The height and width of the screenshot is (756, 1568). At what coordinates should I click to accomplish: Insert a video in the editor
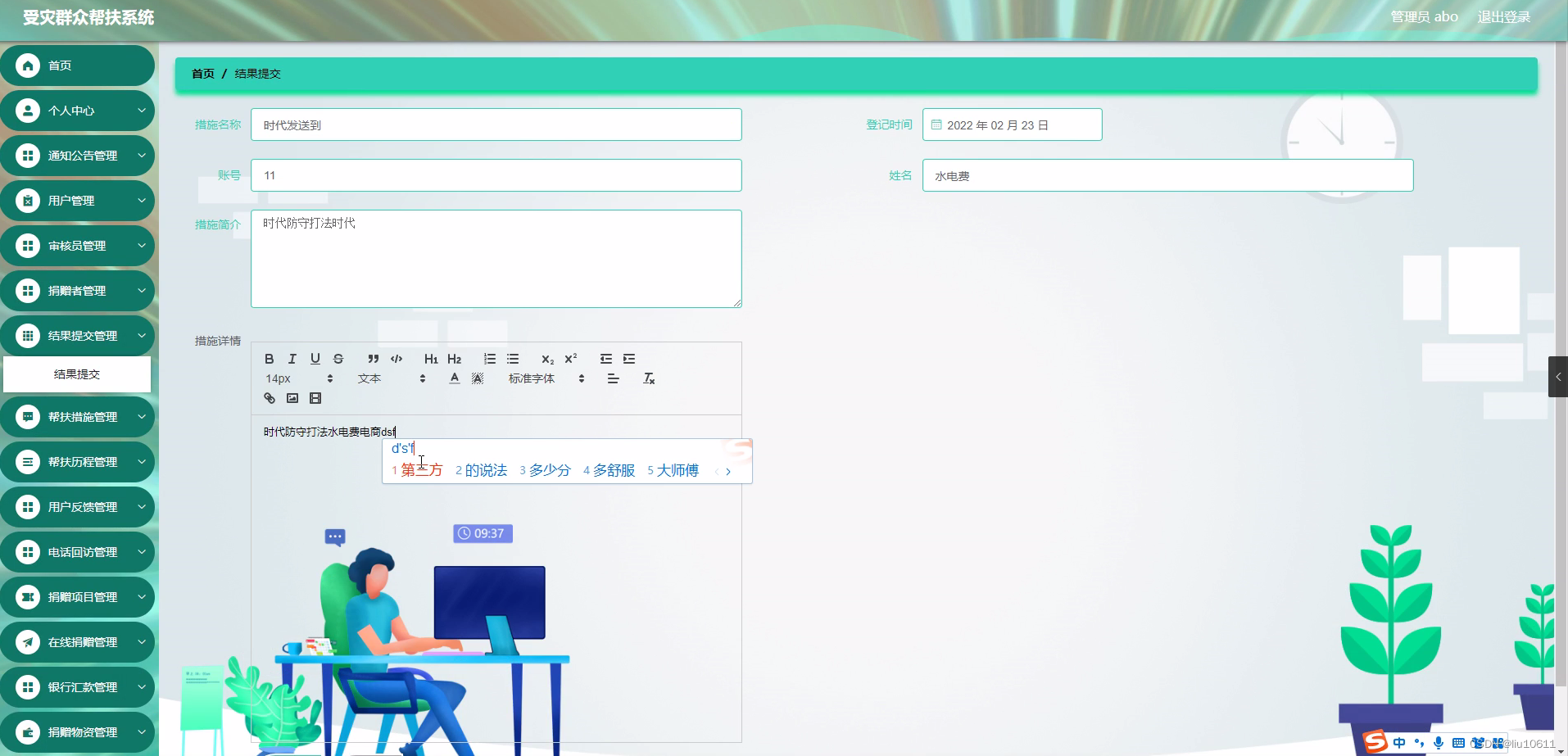click(x=315, y=398)
